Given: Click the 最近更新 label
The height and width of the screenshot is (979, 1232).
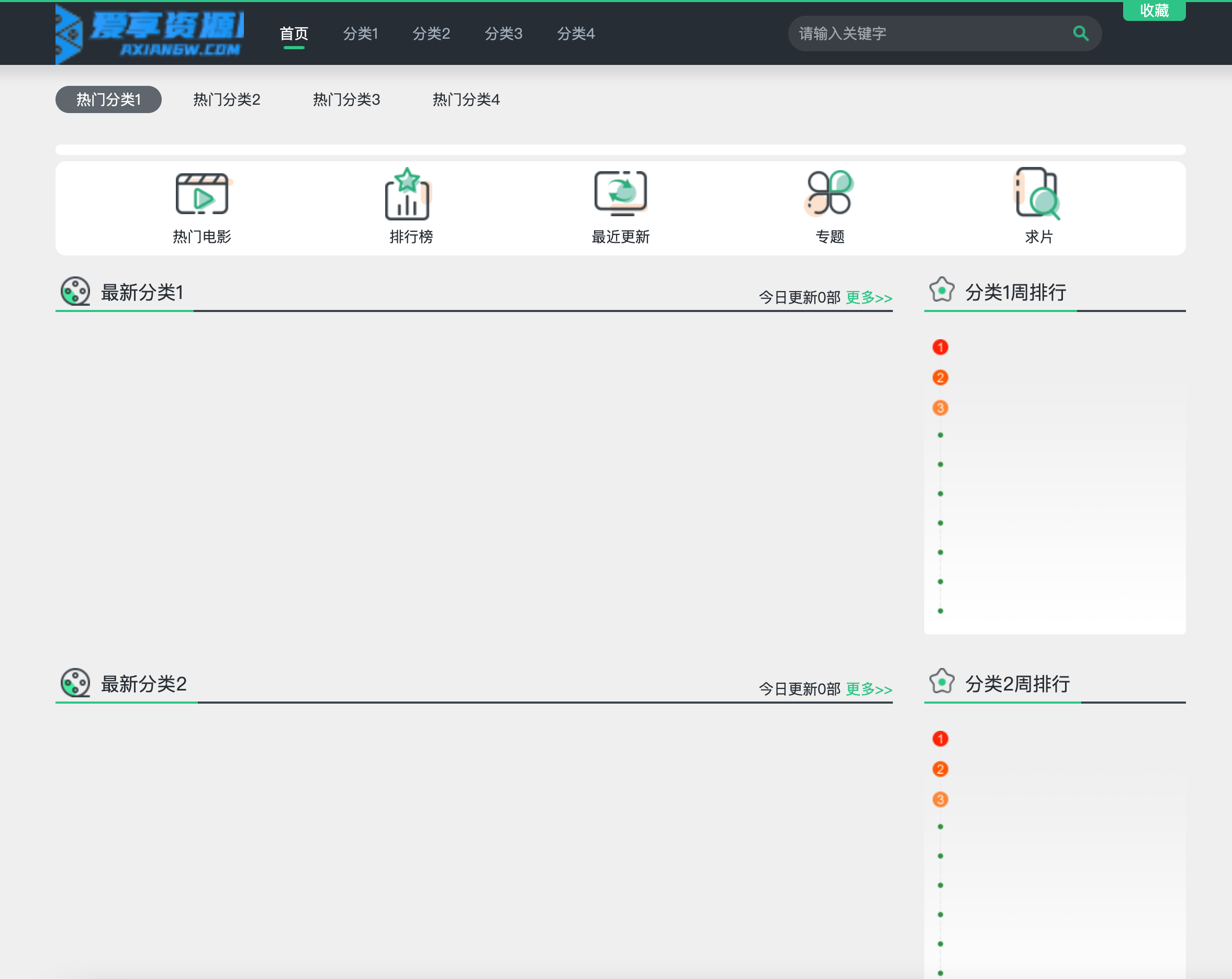Looking at the screenshot, I should coord(621,237).
